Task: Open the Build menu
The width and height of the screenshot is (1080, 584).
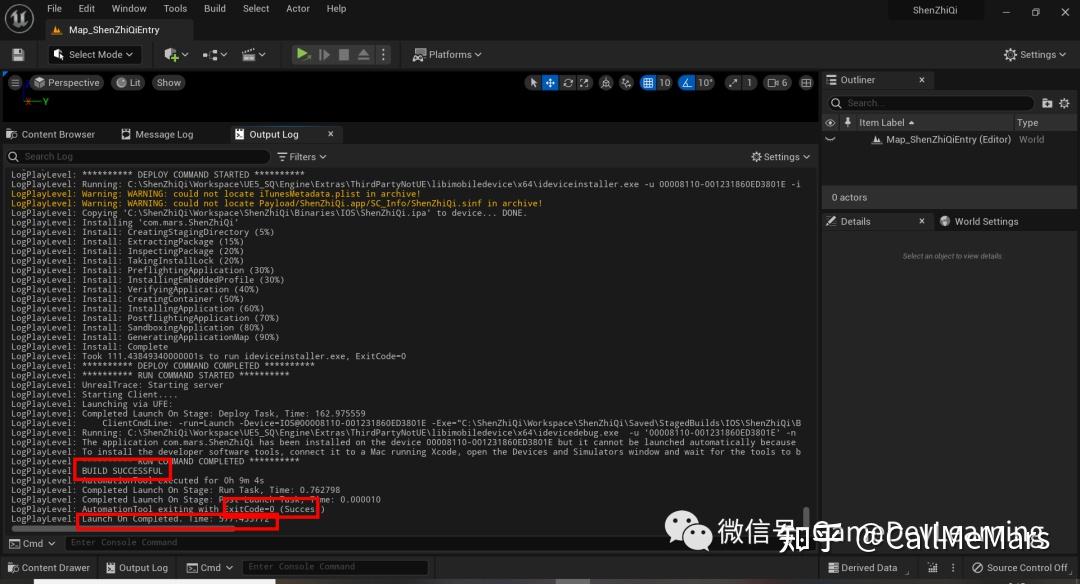Action: click(215, 8)
